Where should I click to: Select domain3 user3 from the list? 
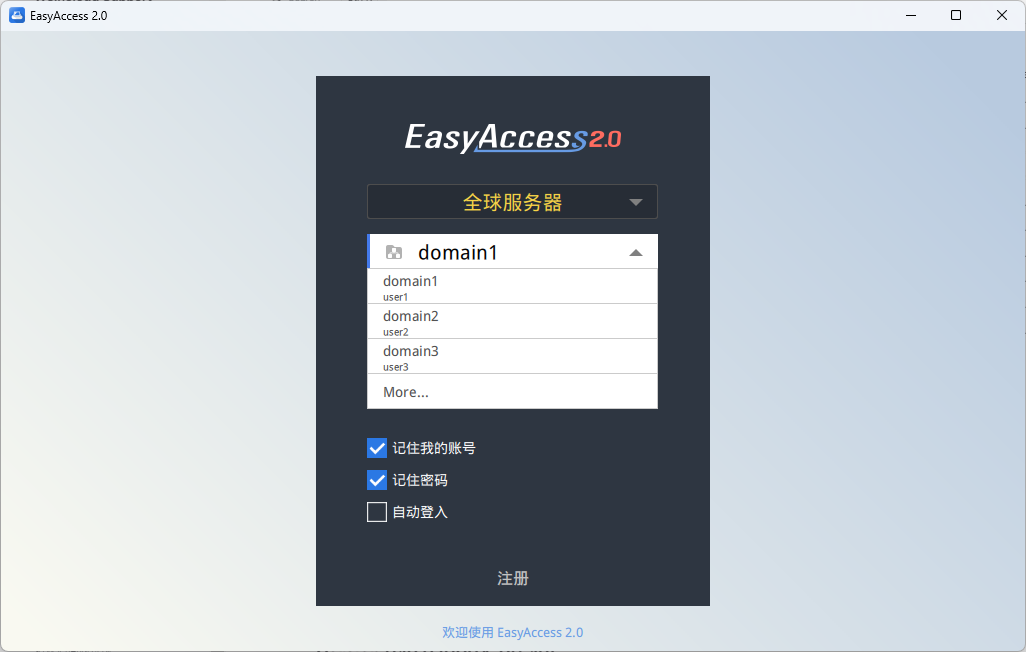(512, 357)
